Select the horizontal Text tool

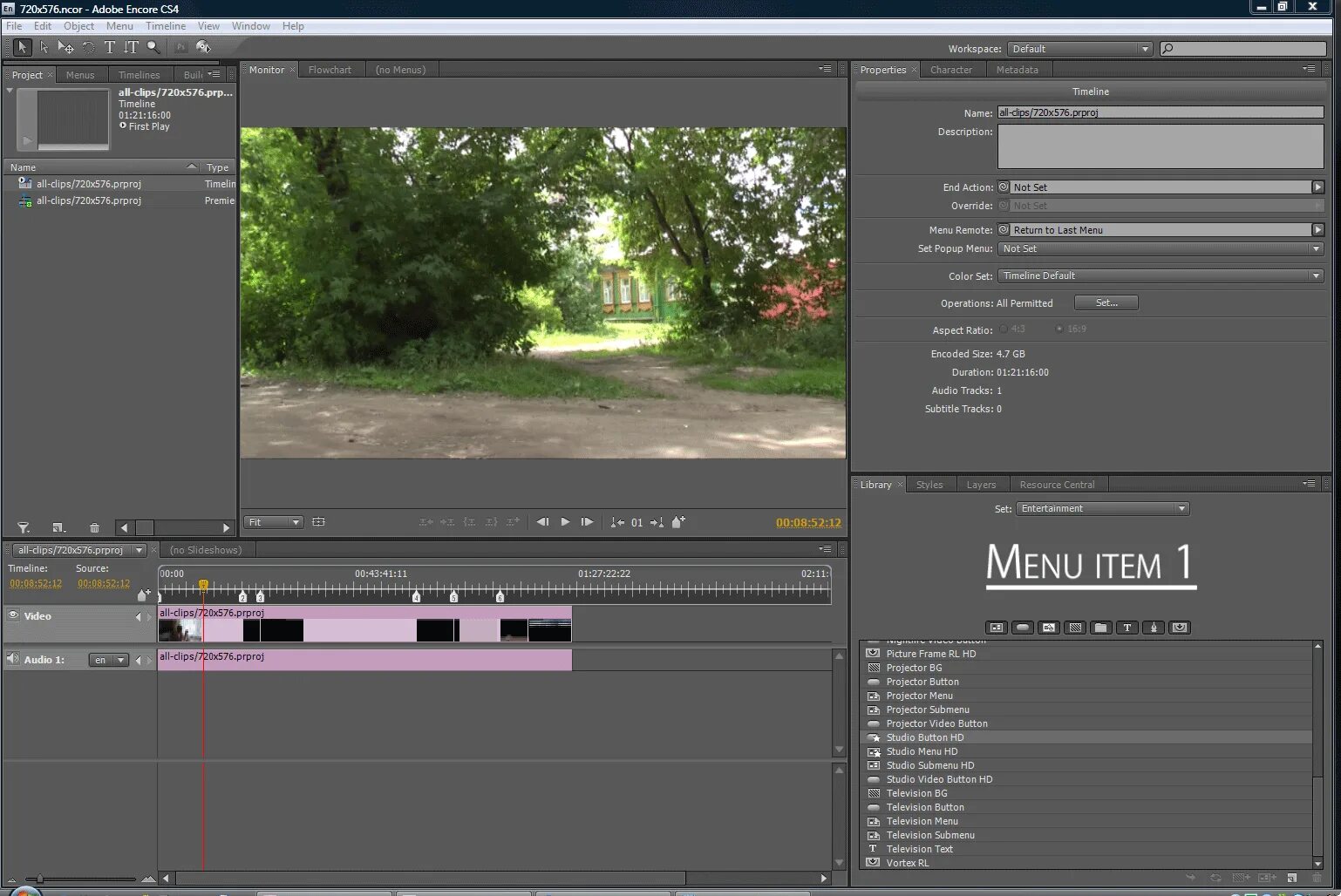(x=110, y=47)
